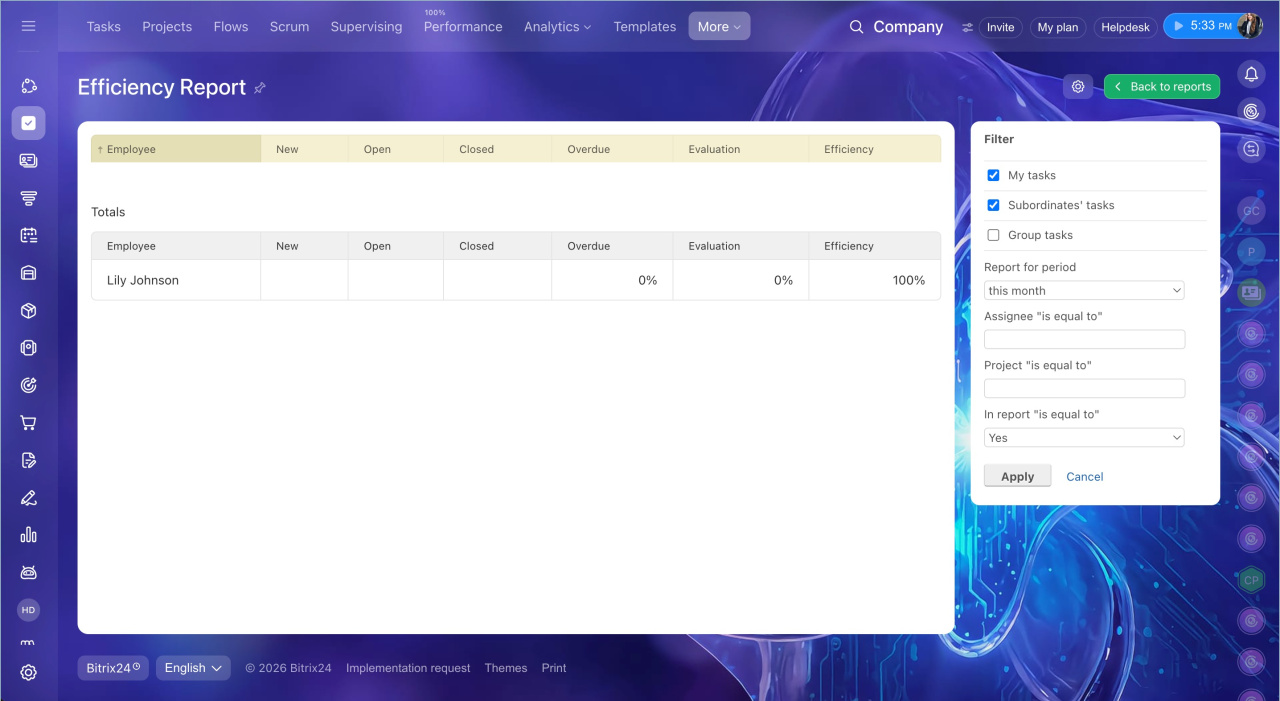Click the Bitrix24 footer button
1280x701 pixels.
coord(113,668)
